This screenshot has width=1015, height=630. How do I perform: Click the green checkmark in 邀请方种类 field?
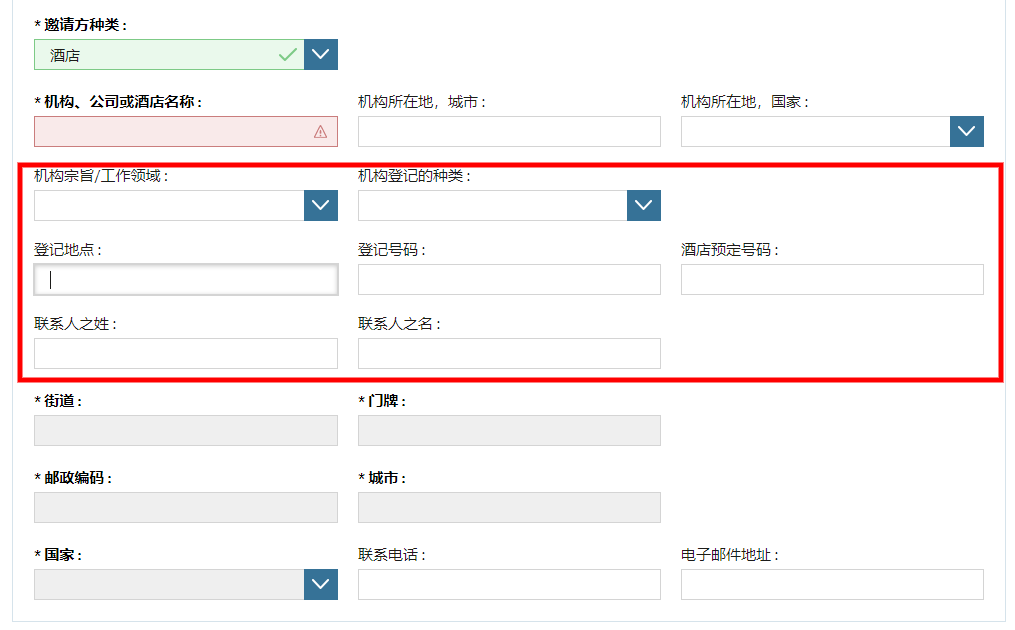pos(288,55)
